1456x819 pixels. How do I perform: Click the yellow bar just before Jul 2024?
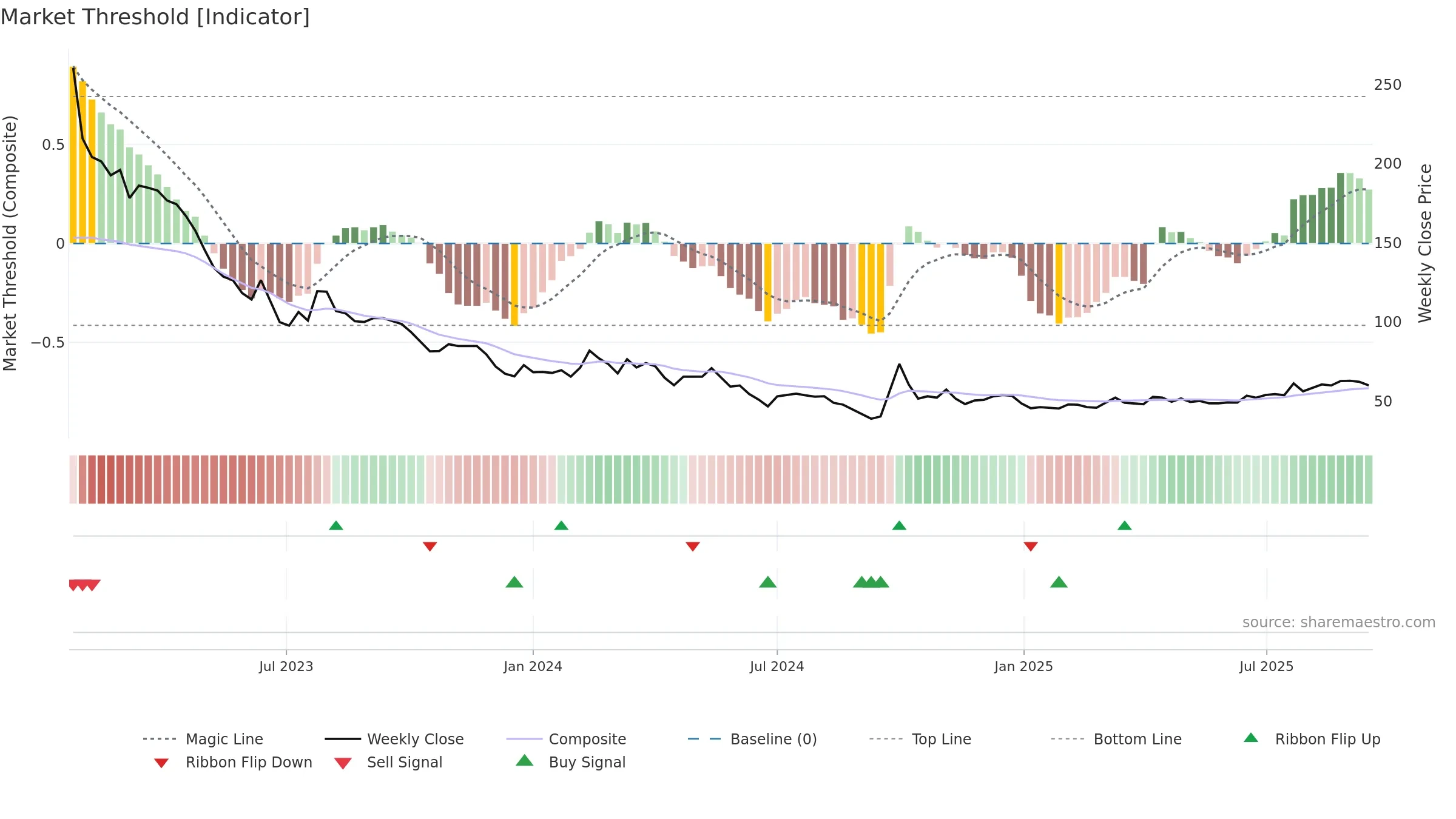768,282
